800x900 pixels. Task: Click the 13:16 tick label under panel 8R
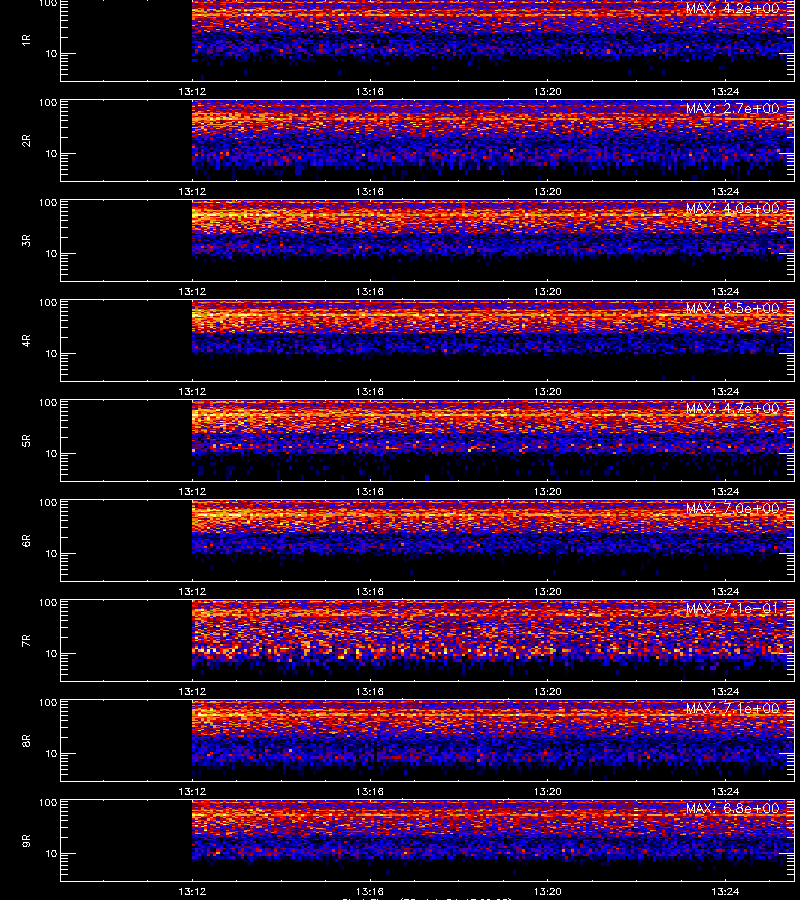[370, 792]
